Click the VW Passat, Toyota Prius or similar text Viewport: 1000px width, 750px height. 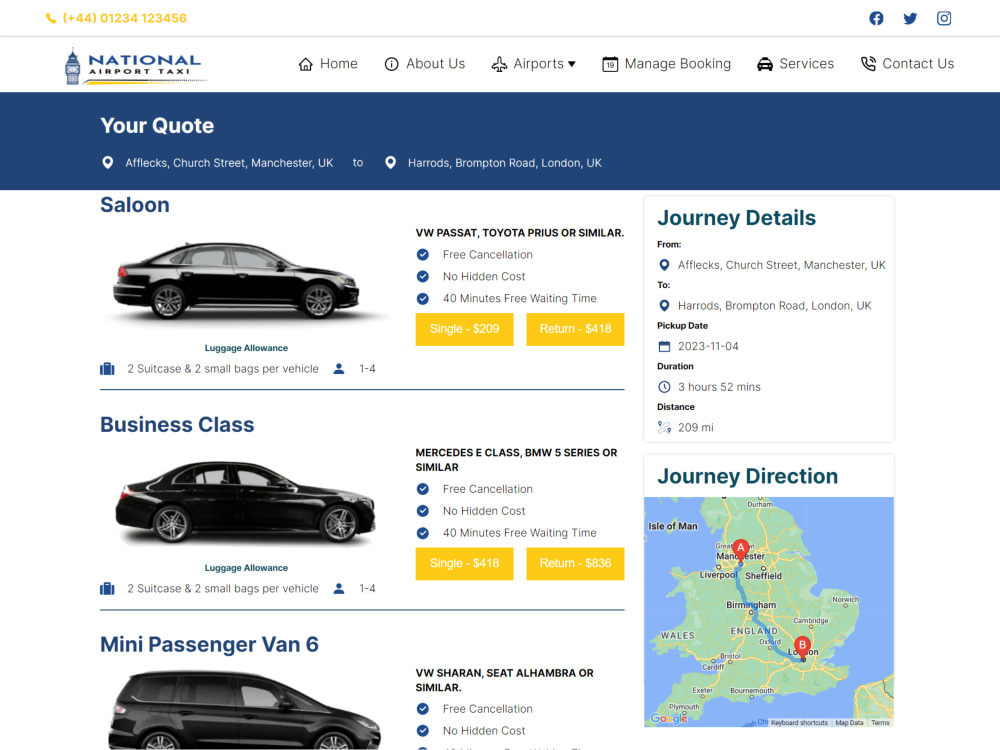click(x=520, y=233)
